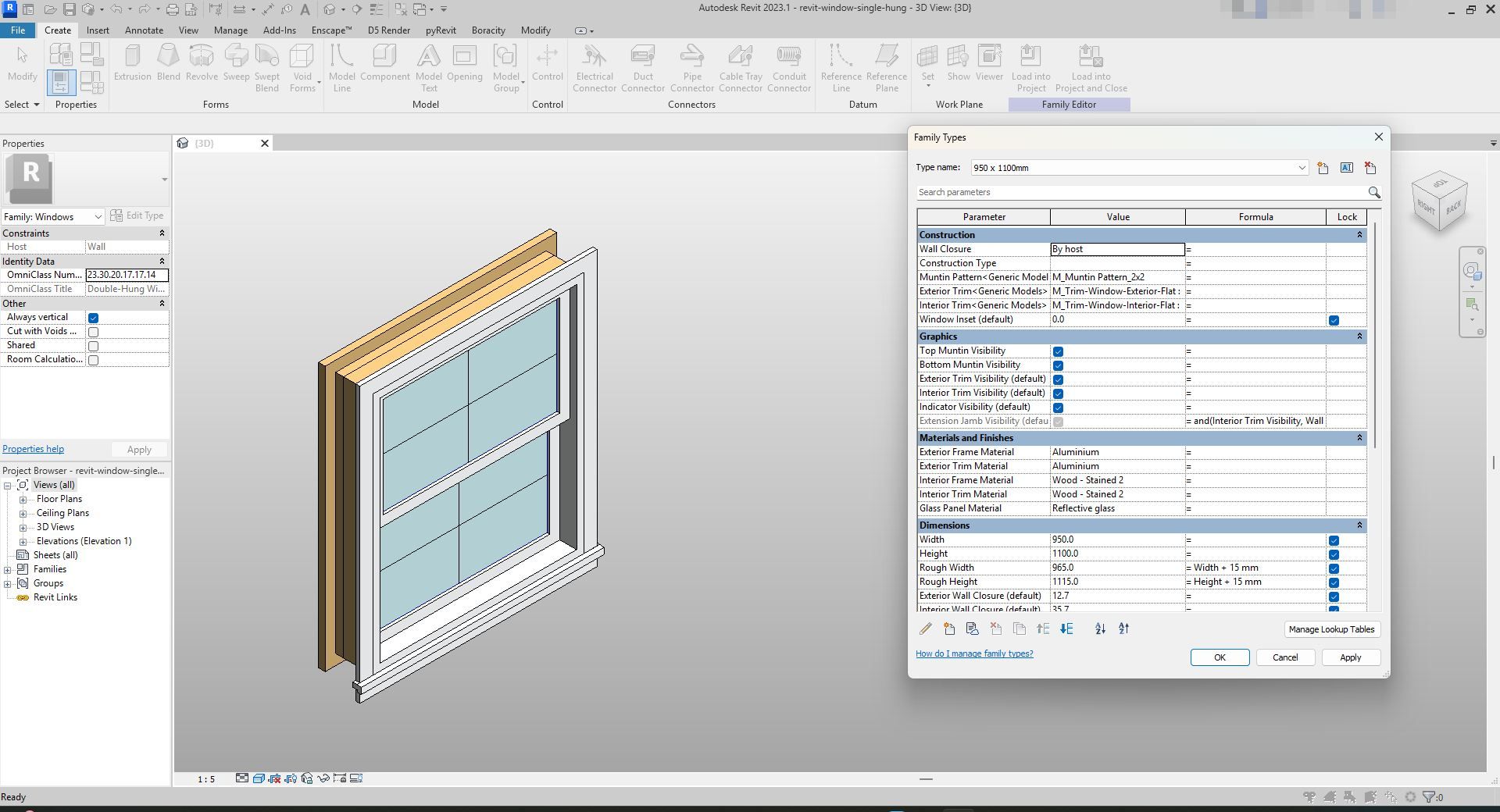Select the Model Text tool

[428, 69]
